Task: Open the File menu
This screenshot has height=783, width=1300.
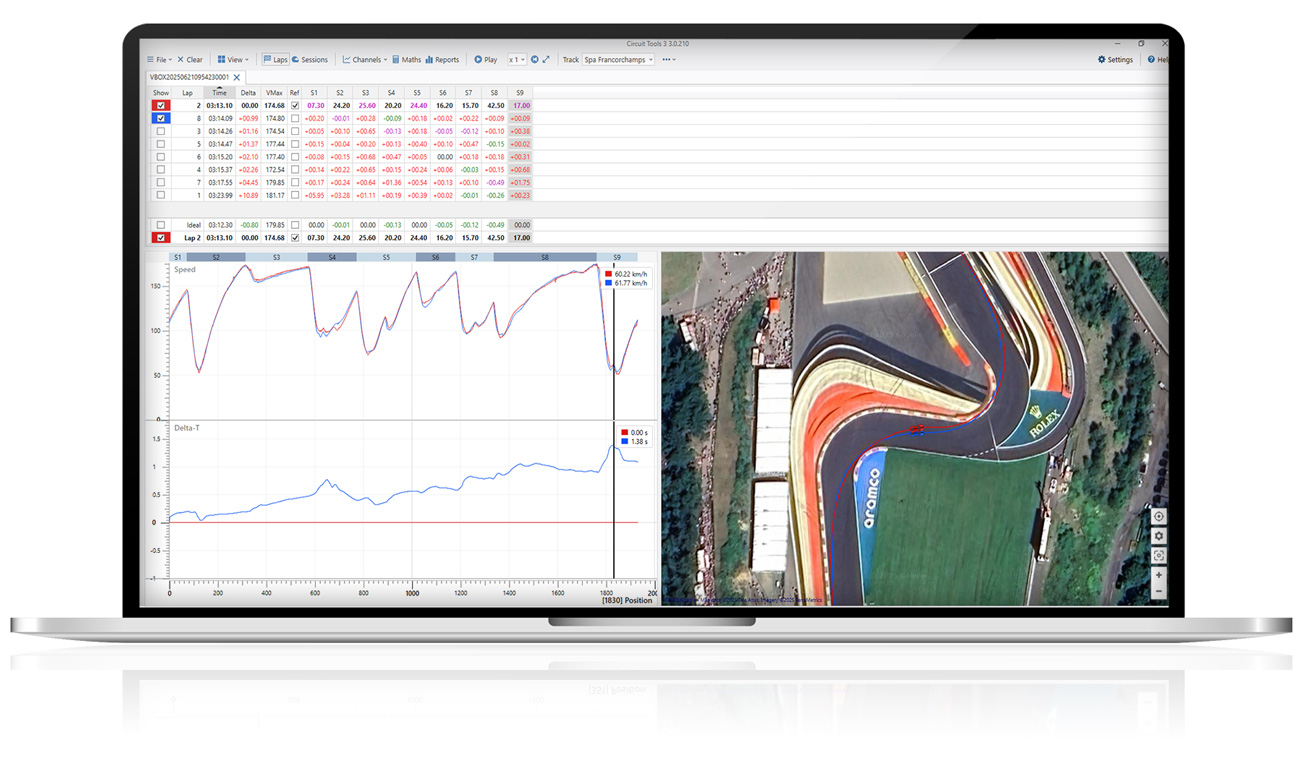Action: point(159,60)
